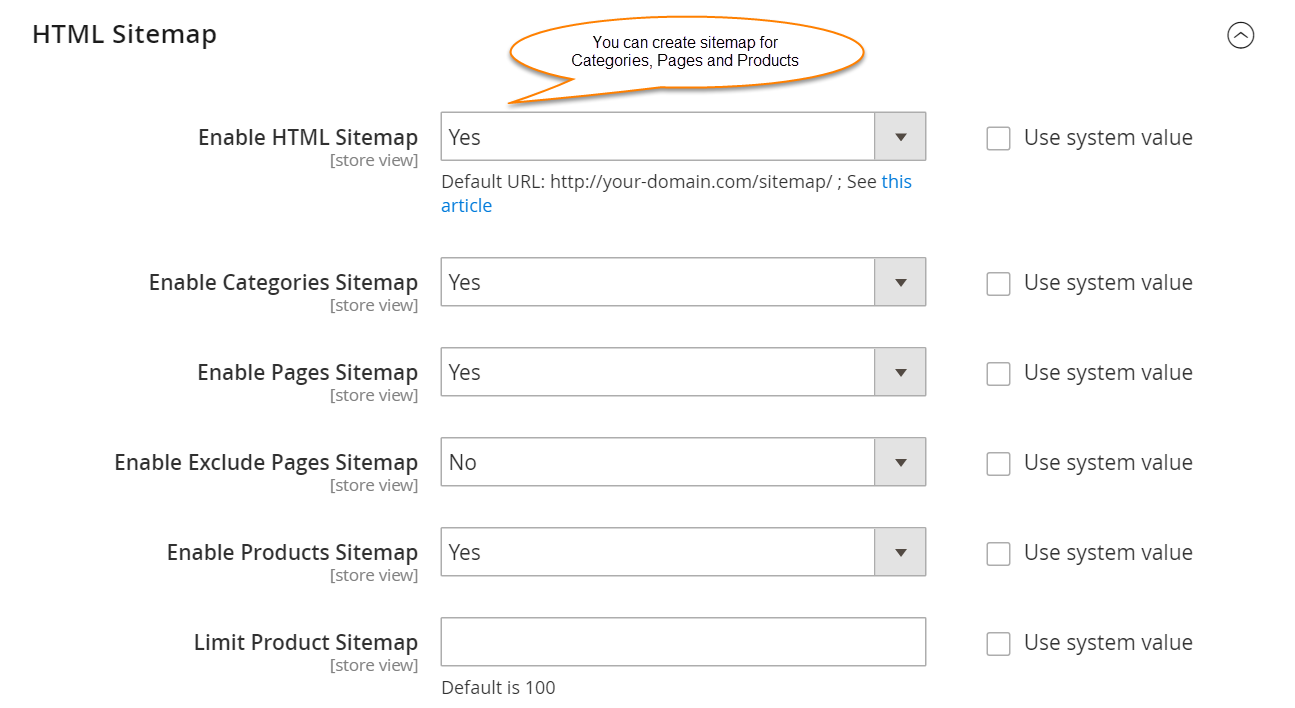Check Use system value for Pages Sitemap
Image resolution: width=1295 pixels, height=708 pixels.
pyautogui.click(x=998, y=373)
